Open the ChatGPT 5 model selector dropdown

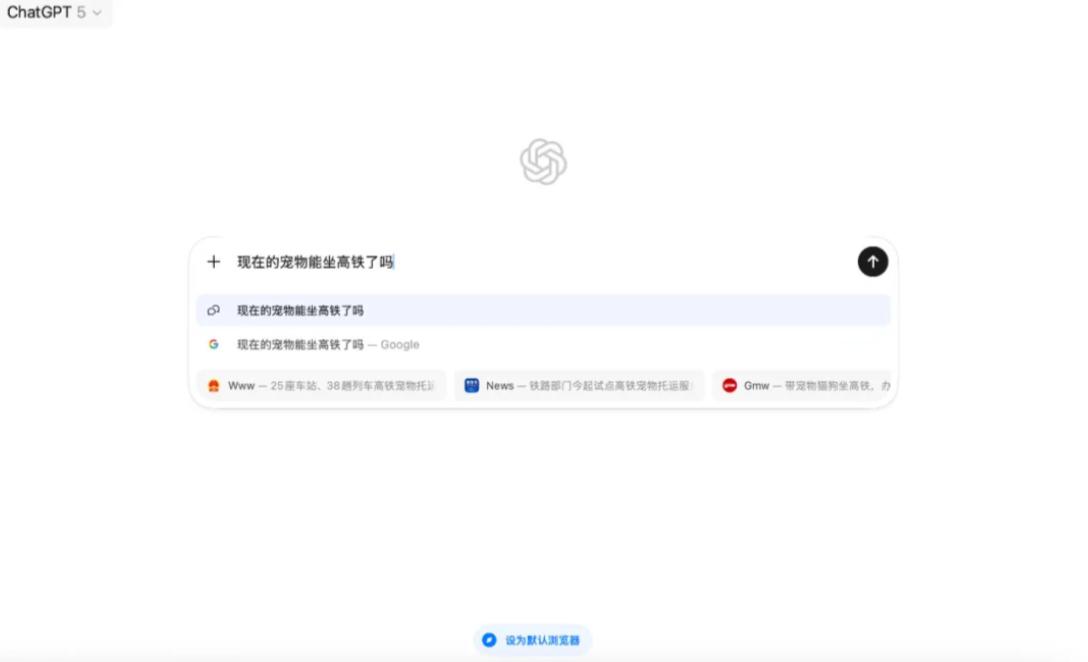(x=54, y=12)
